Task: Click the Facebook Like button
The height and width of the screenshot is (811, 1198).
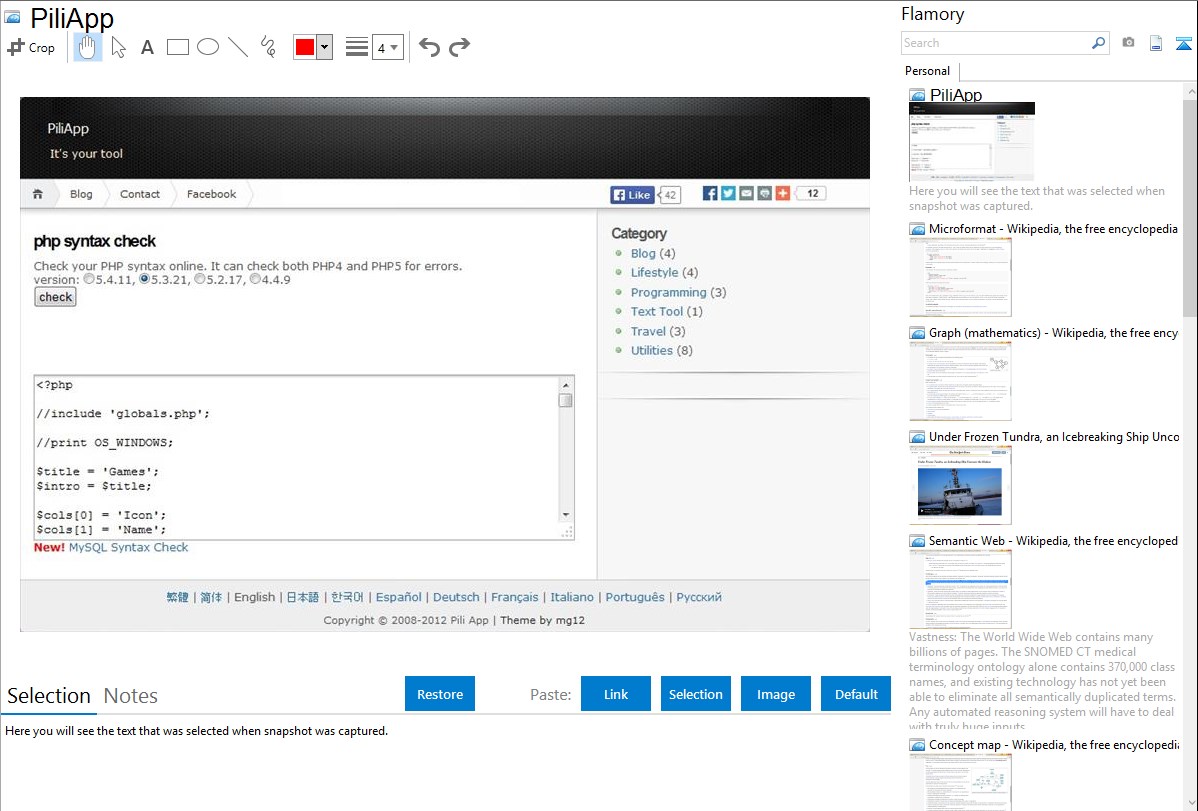Action: coord(632,194)
